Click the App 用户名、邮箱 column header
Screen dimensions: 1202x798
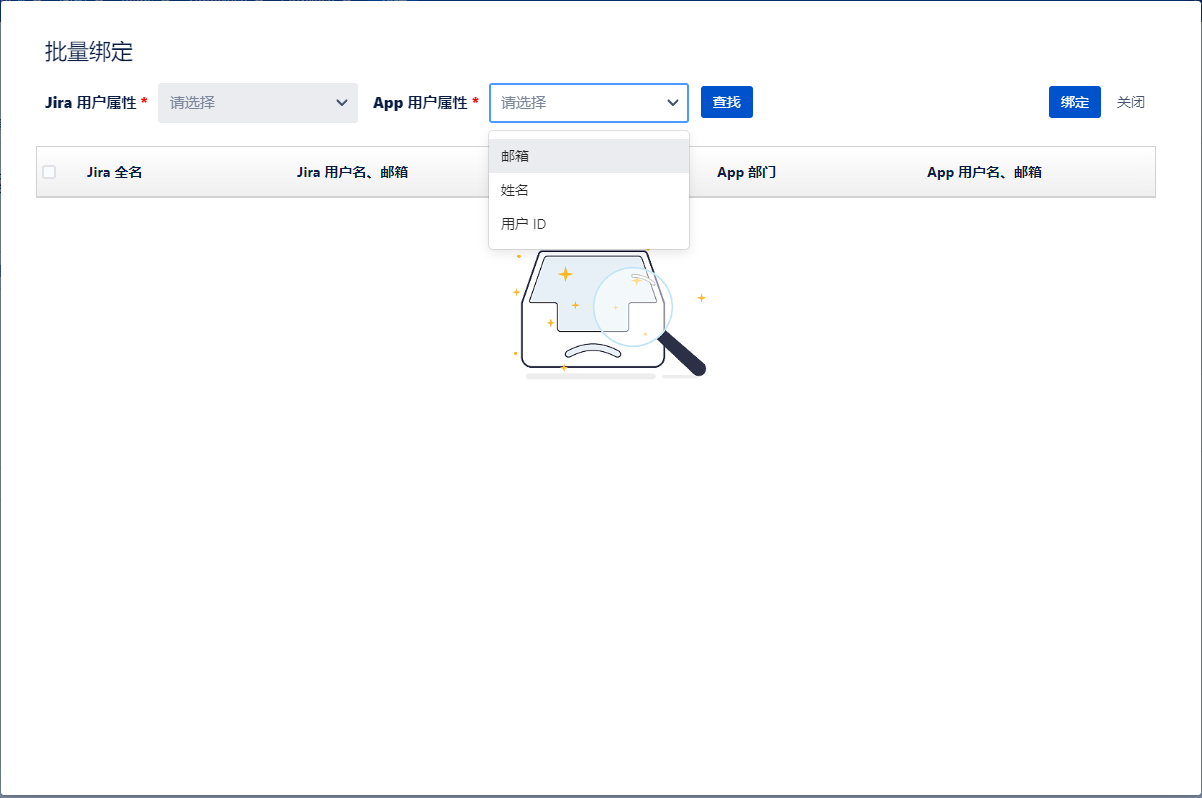click(x=984, y=172)
